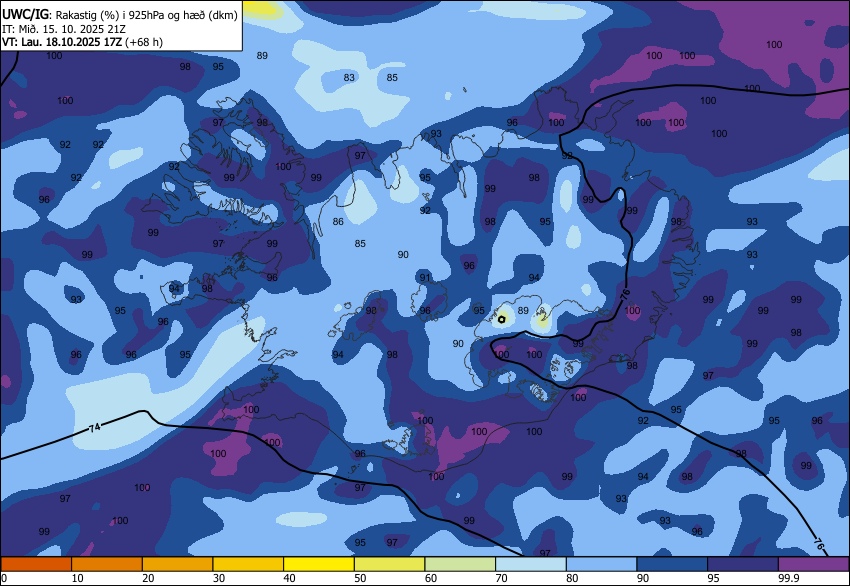Image resolution: width=850 pixels, height=586 pixels.
Task: Pick the 70–80 pale blue legend swatch
Action: (531, 564)
